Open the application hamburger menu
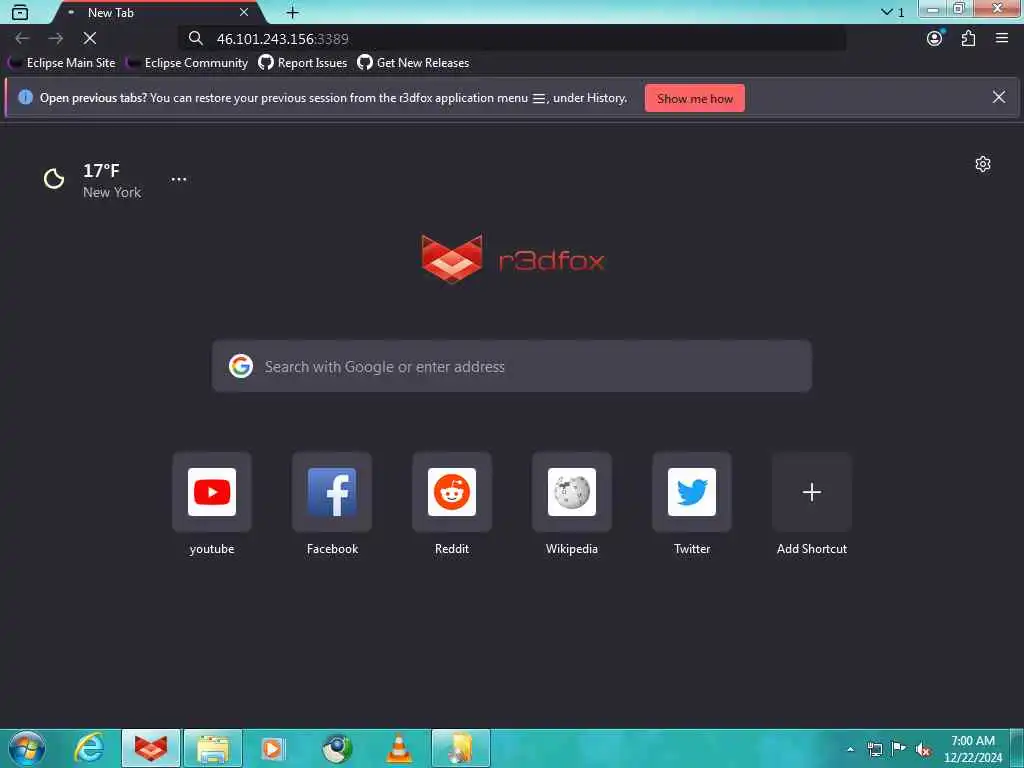This screenshot has height=768, width=1024. click(x=1002, y=39)
